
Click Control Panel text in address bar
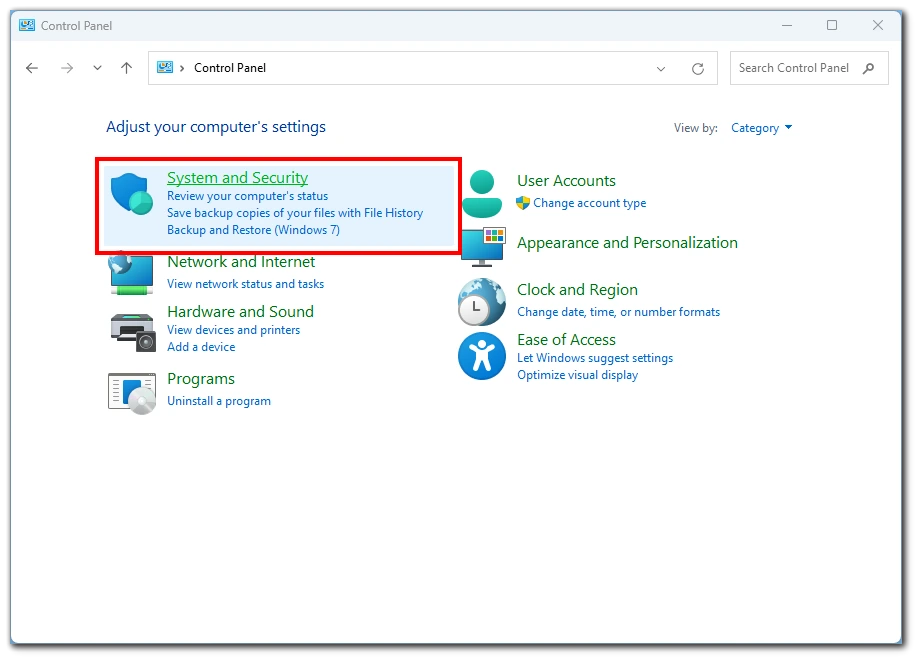(x=230, y=68)
